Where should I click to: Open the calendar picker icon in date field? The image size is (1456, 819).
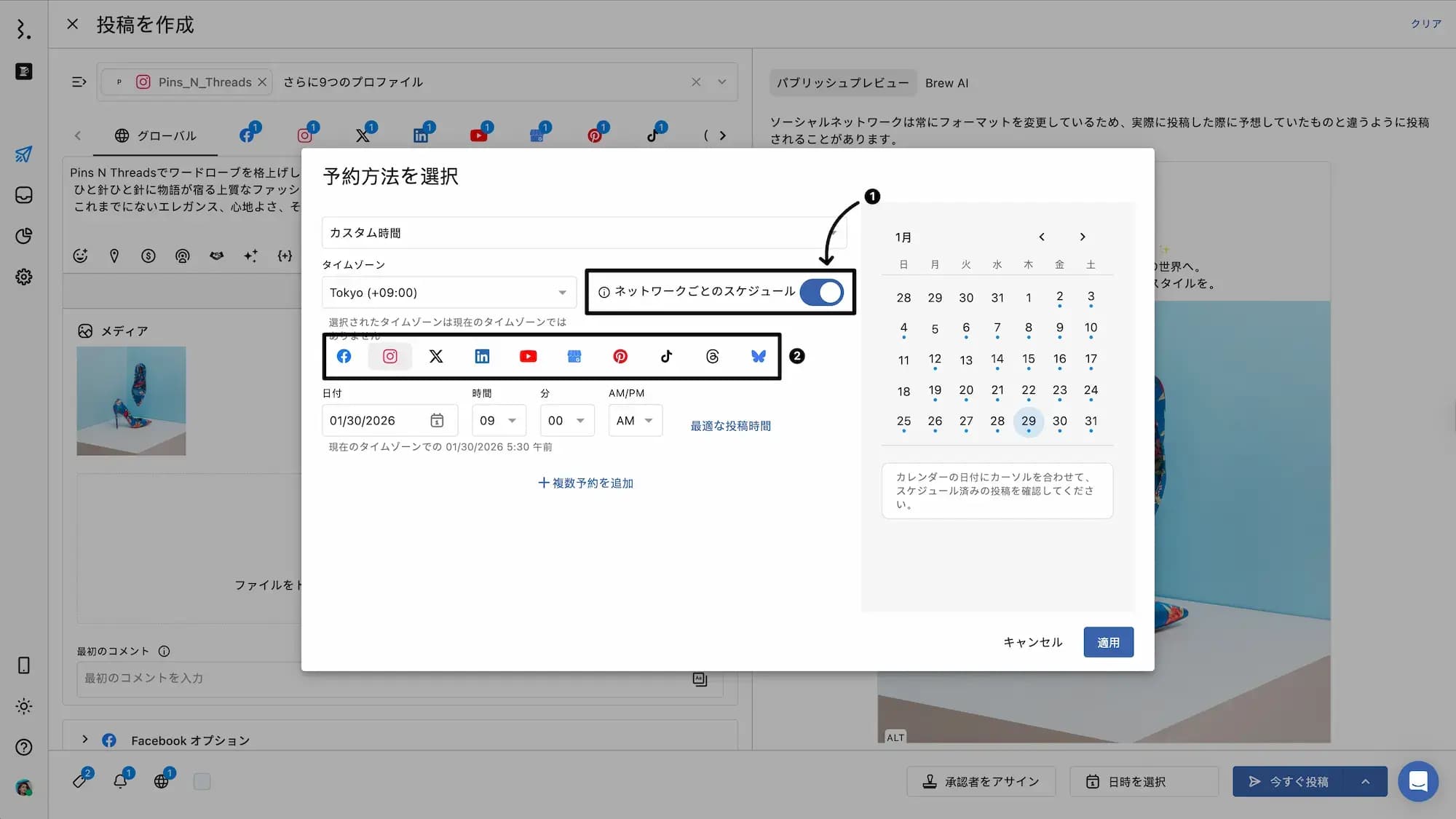tap(437, 420)
